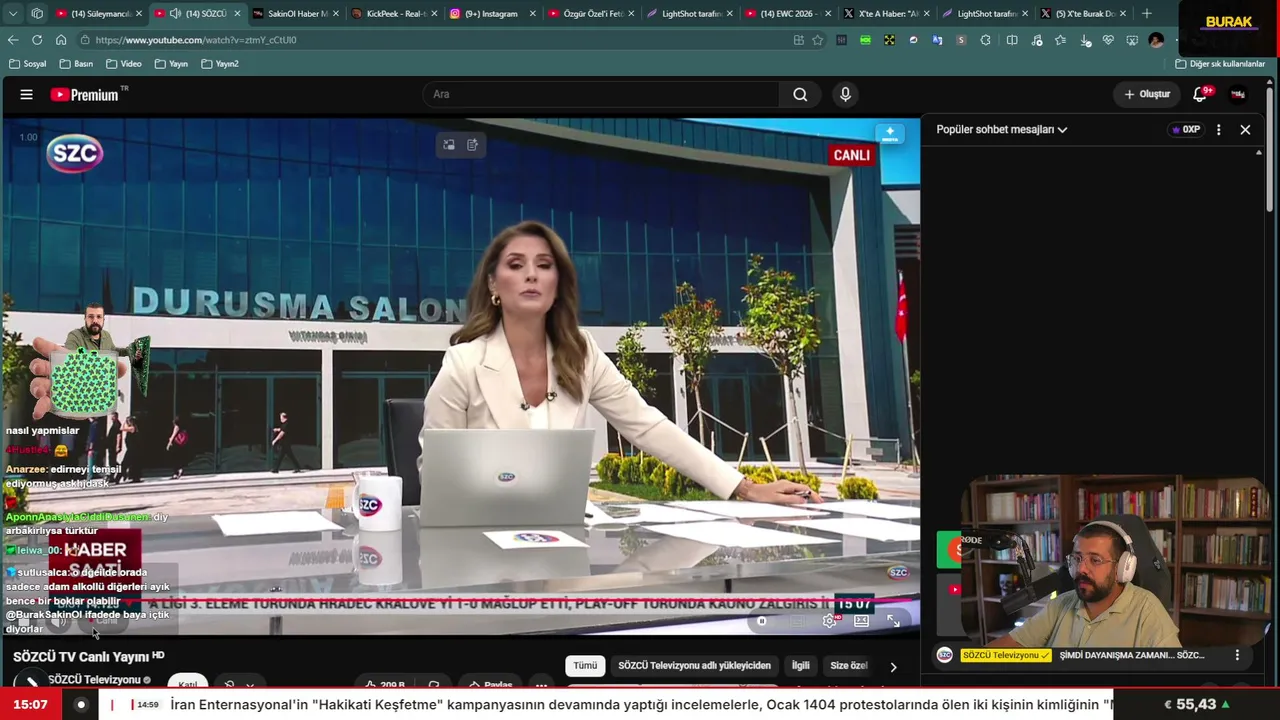Expand the Popüler sohbet mesajları dropdown
The height and width of the screenshot is (720, 1280).
[1002, 130]
